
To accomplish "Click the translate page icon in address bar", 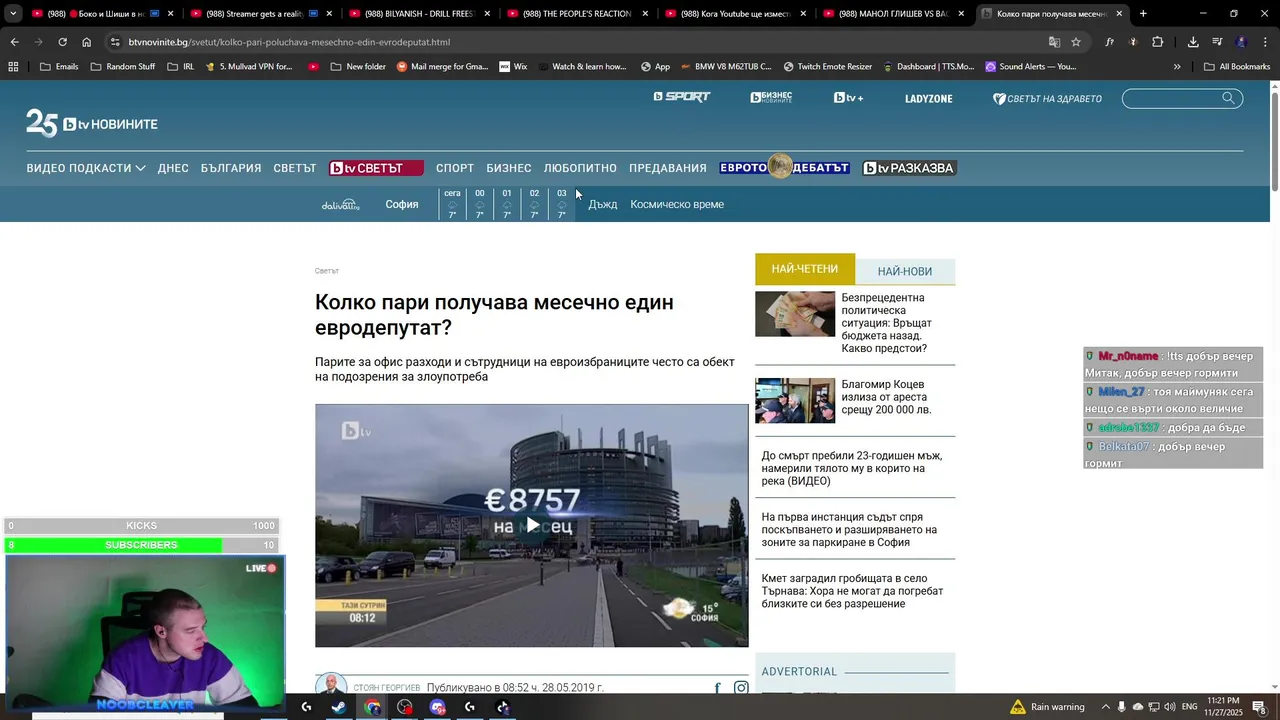I will click(x=1054, y=42).
